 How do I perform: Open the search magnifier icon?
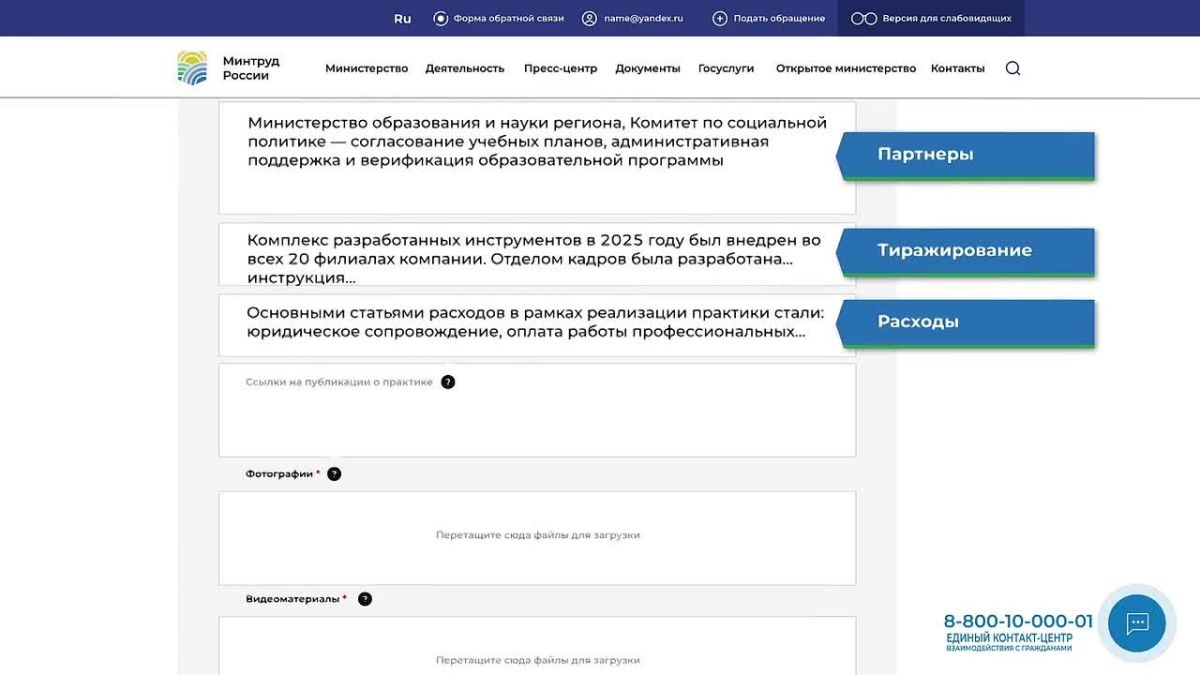[x=1013, y=68]
